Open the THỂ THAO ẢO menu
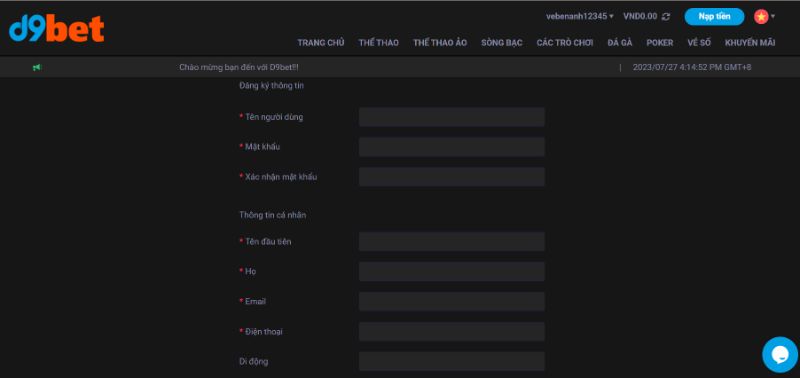The image size is (800, 378). (440, 43)
